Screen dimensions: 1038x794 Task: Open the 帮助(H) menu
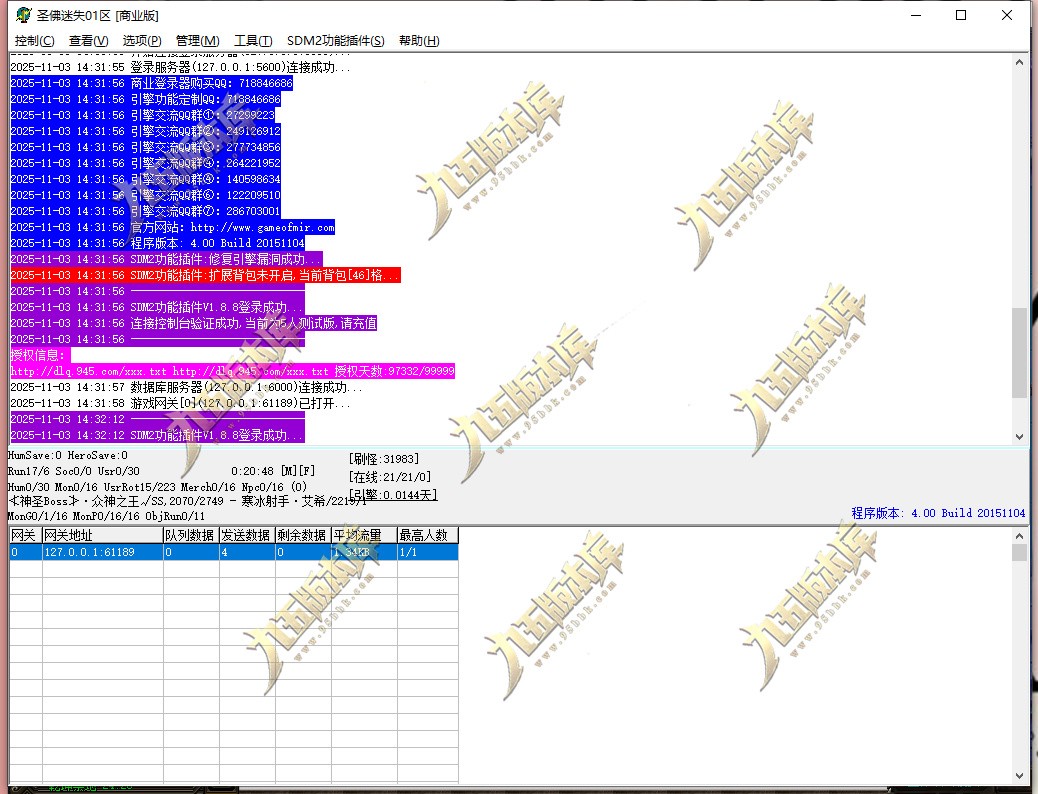click(x=419, y=41)
